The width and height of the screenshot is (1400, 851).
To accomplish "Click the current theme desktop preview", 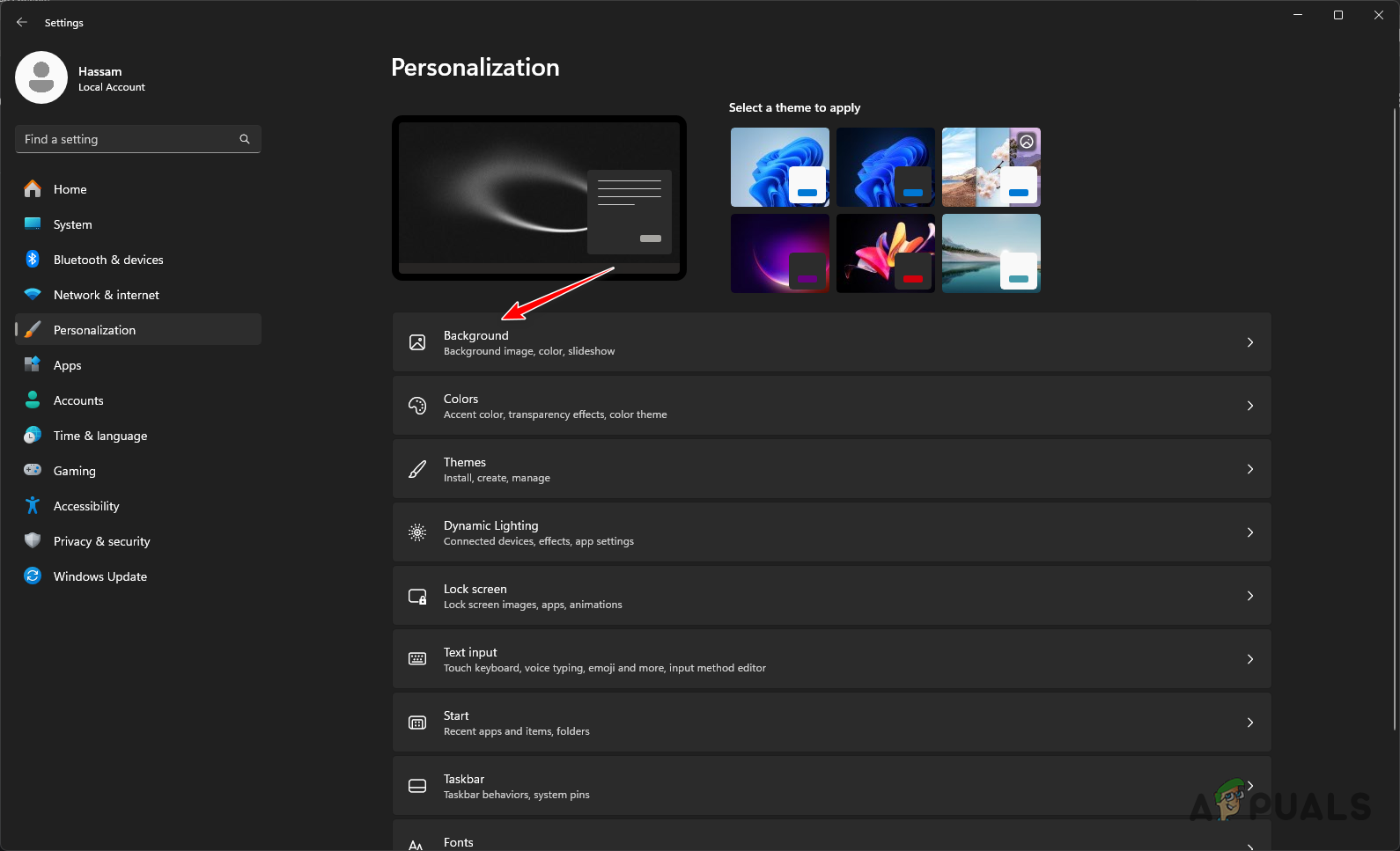I will pyautogui.click(x=539, y=198).
